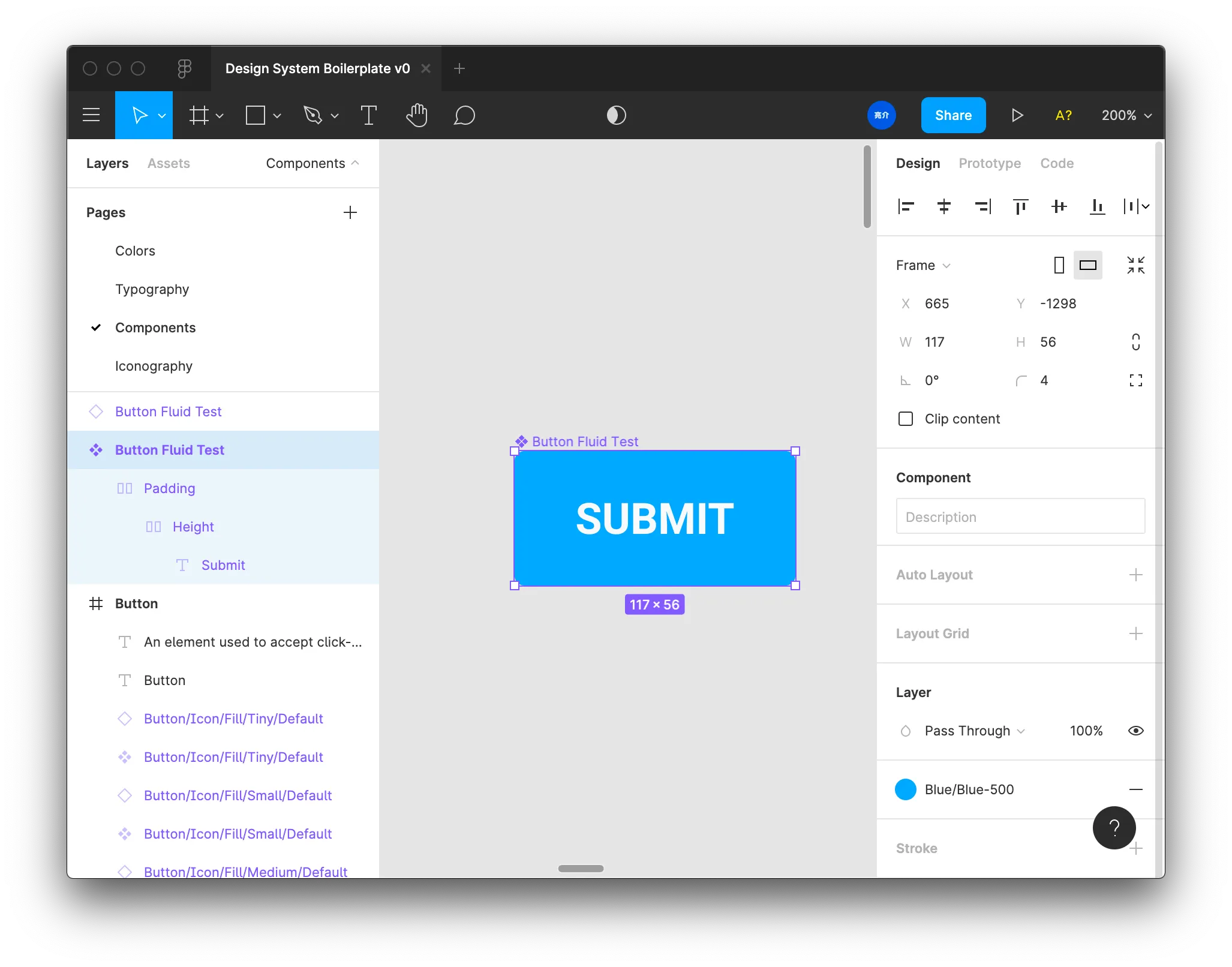Screen dimensions: 1232x967
Task: Add Auto Layout with plus icon
Action: click(x=1136, y=575)
